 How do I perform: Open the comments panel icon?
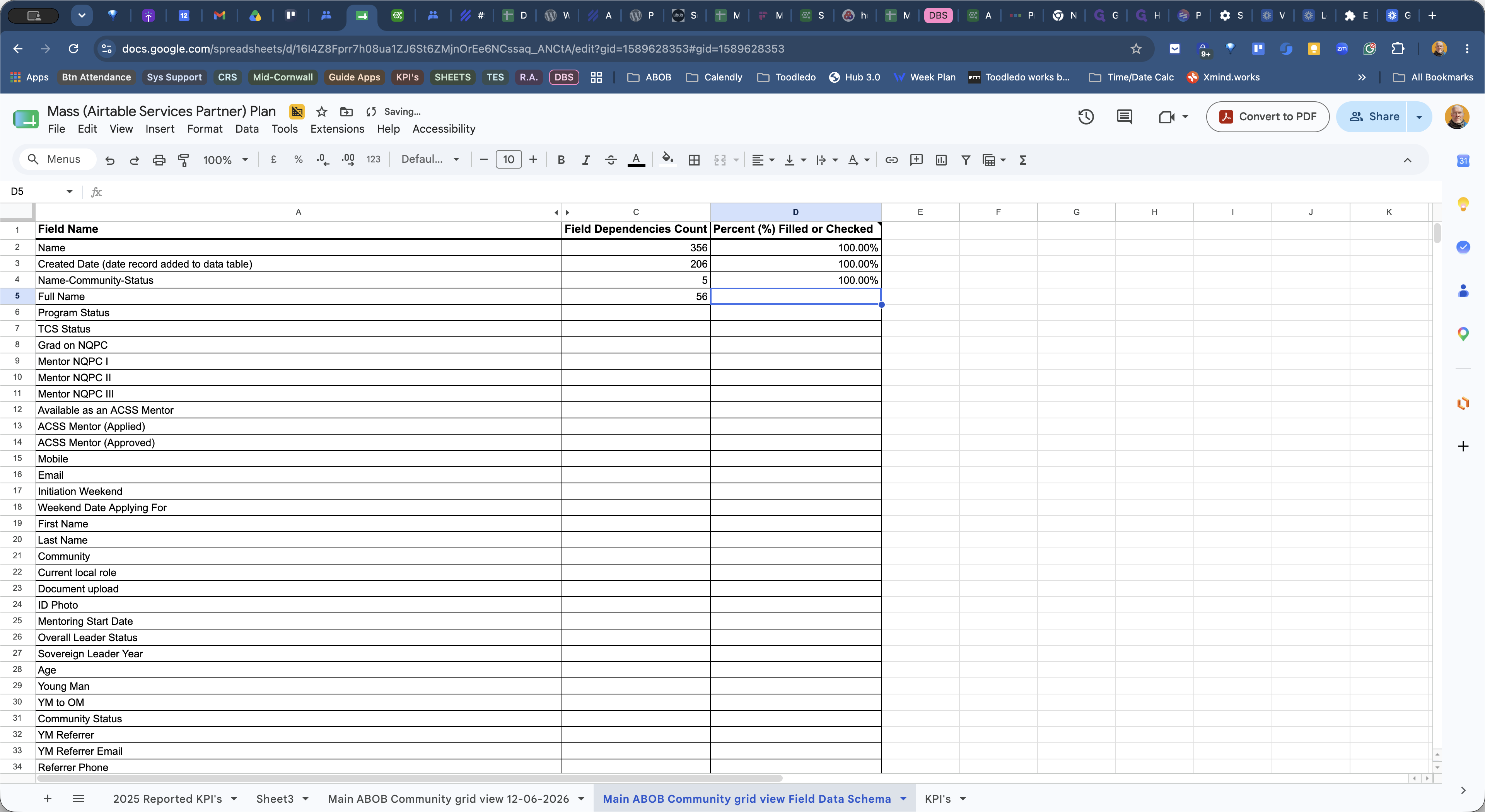(x=1124, y=117)
